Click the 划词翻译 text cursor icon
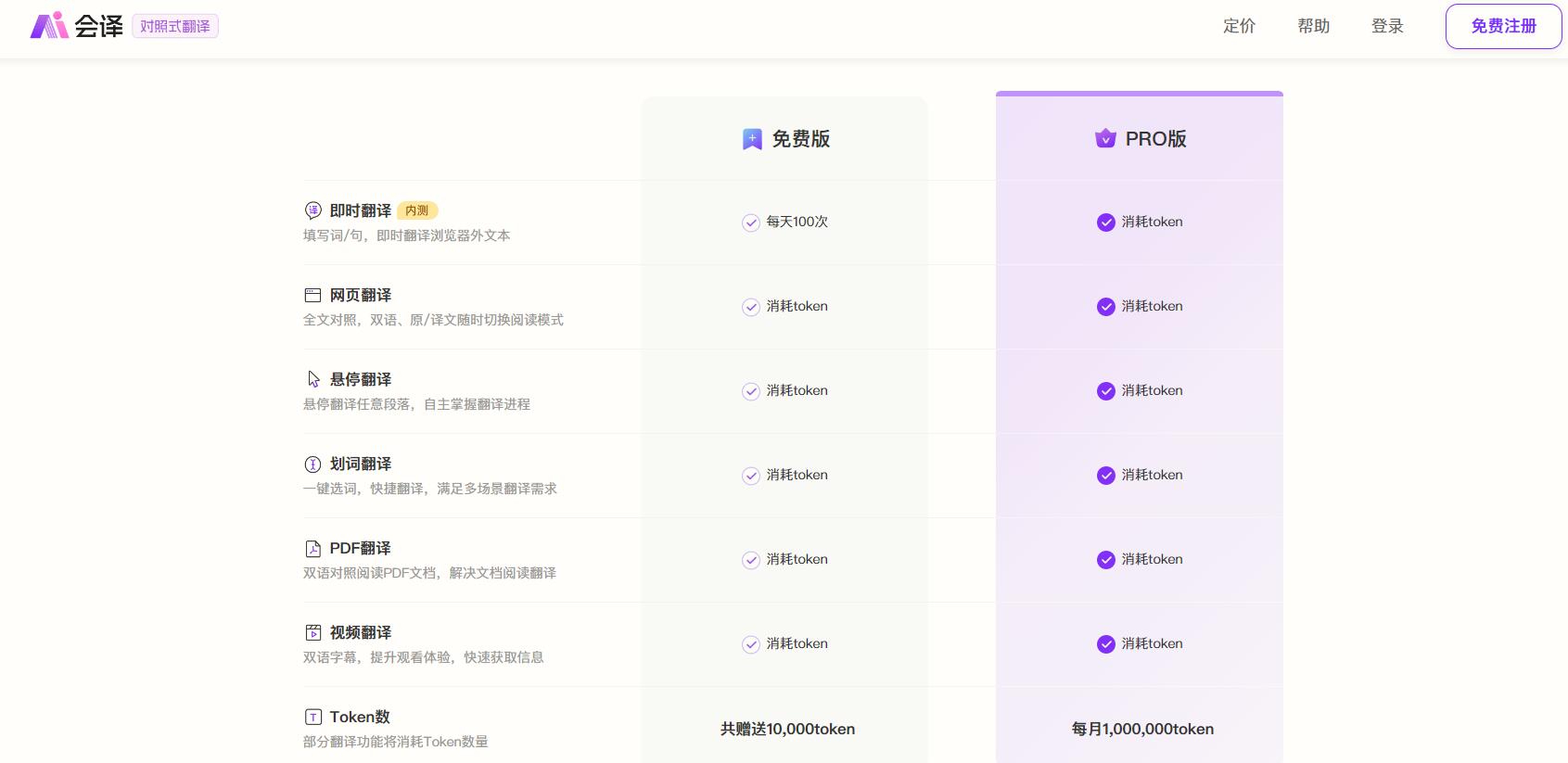Viewport: 1568px width, 763px height. pyautogui.click(x=313, y=464)
